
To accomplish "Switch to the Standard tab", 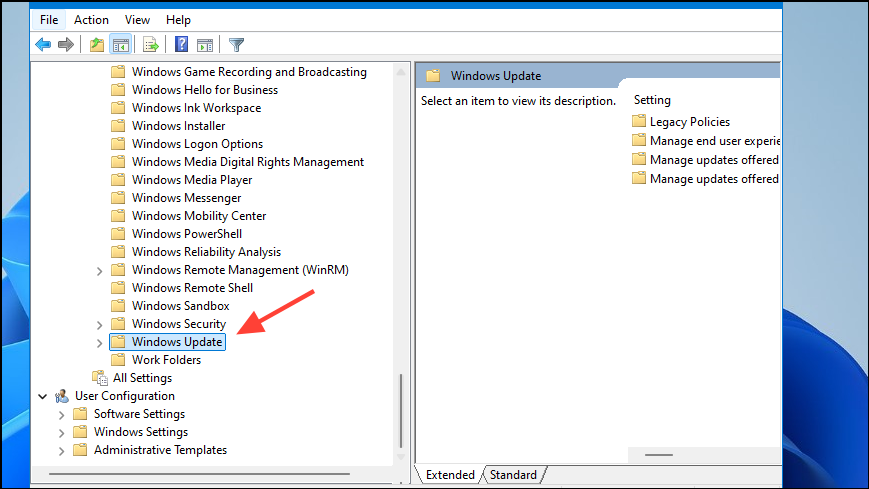I will pyautogui.click(x=513, y=475).
